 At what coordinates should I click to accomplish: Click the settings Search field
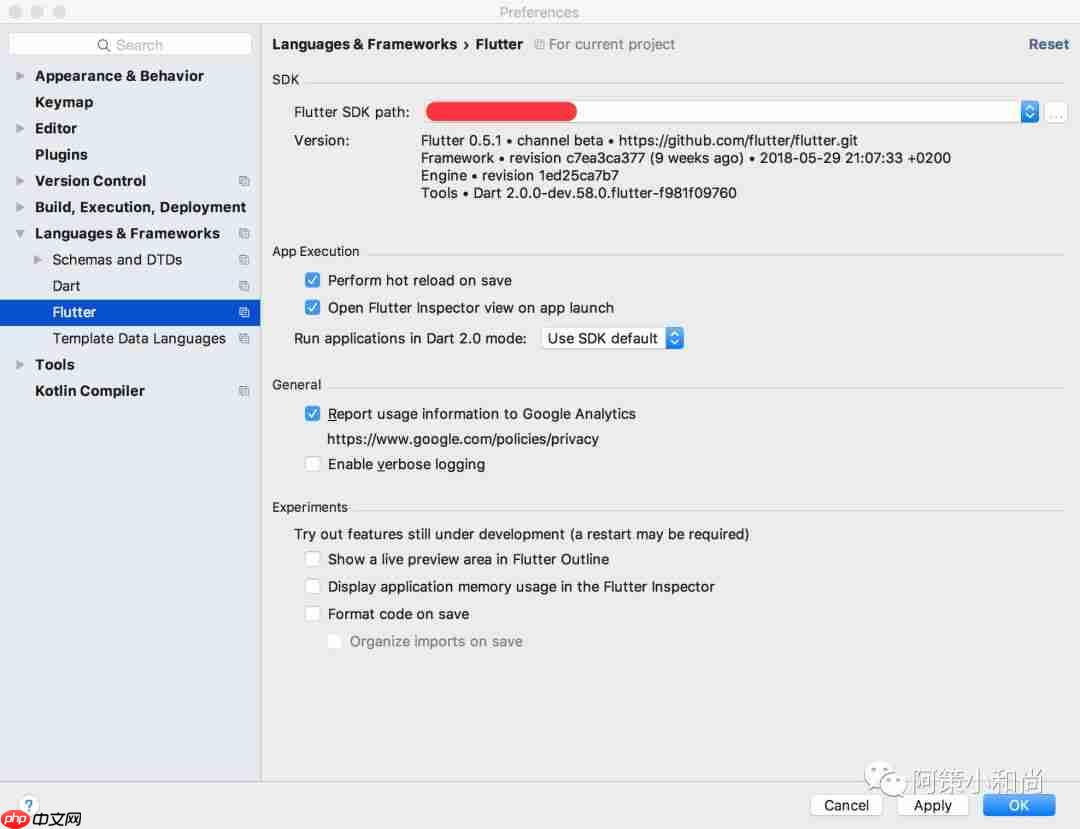tap(130, 45)
